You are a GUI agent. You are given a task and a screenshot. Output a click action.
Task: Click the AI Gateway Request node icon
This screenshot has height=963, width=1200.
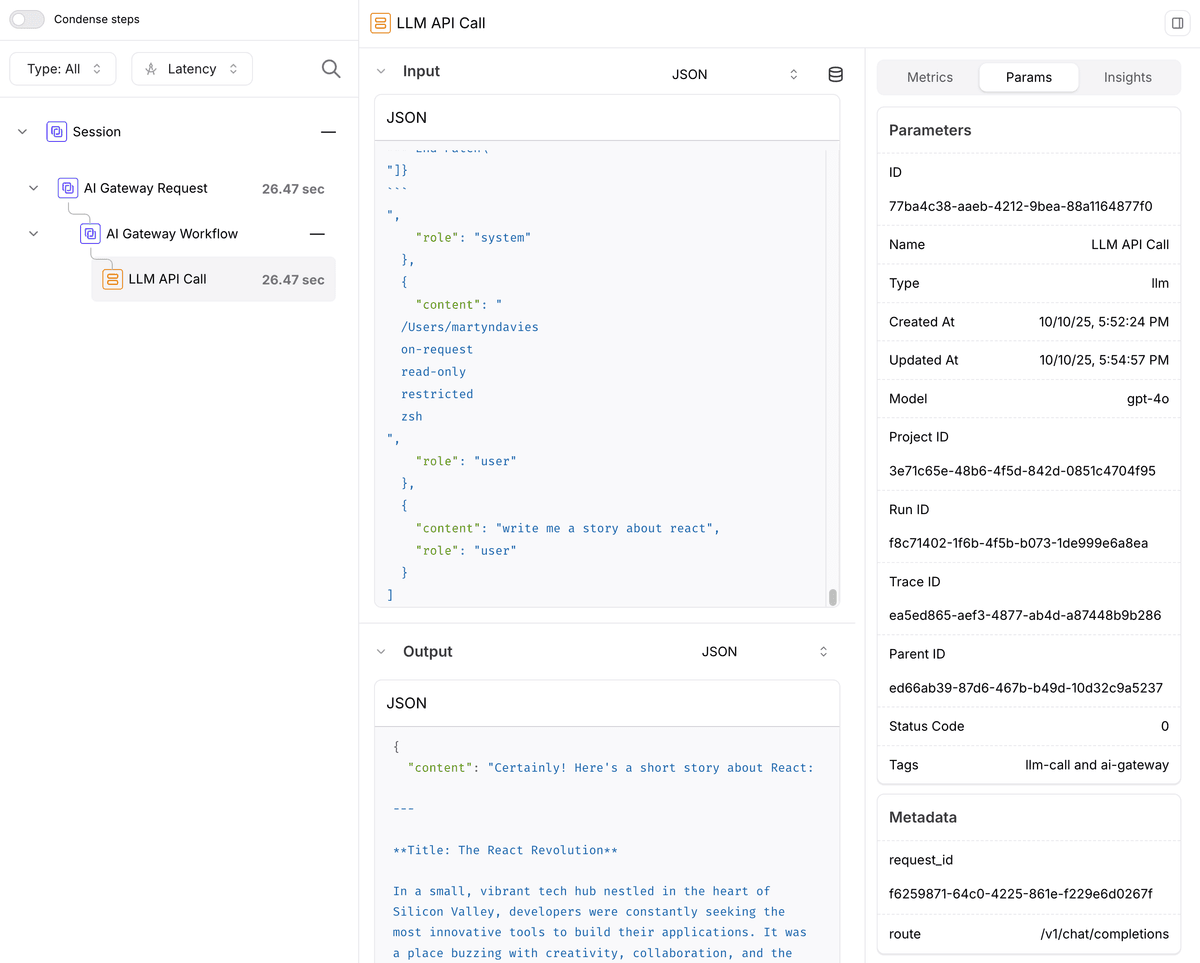pyautogui.click(x=67, y=187)
